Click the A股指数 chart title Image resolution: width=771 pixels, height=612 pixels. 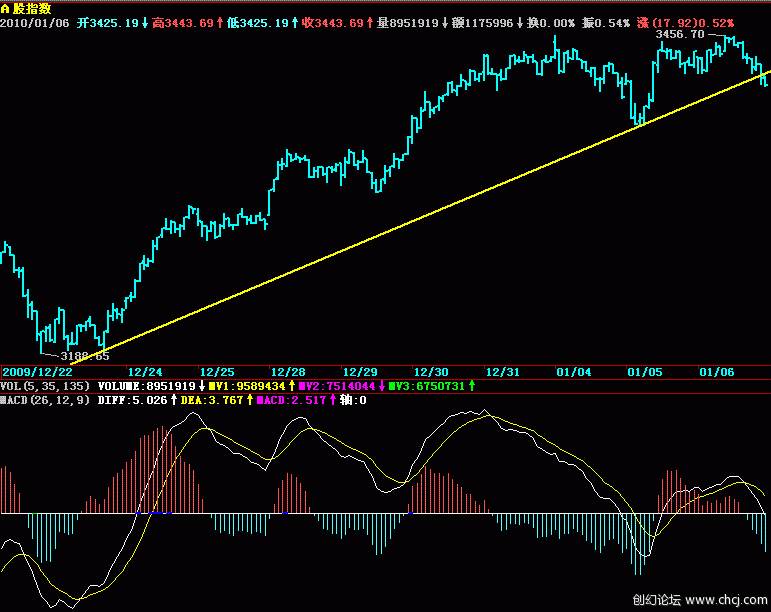click(x=28, y=7)
